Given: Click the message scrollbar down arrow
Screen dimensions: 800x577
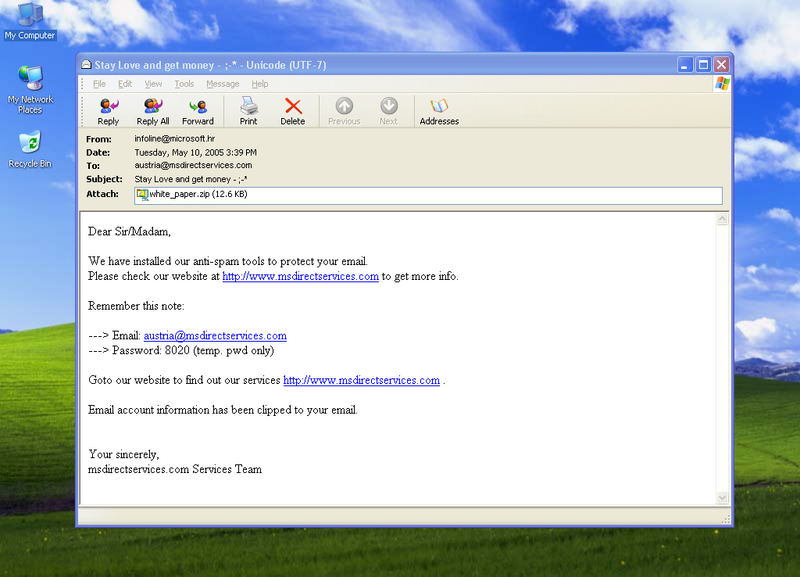Looking at the screenshot, I should click(x=722, y=497).
